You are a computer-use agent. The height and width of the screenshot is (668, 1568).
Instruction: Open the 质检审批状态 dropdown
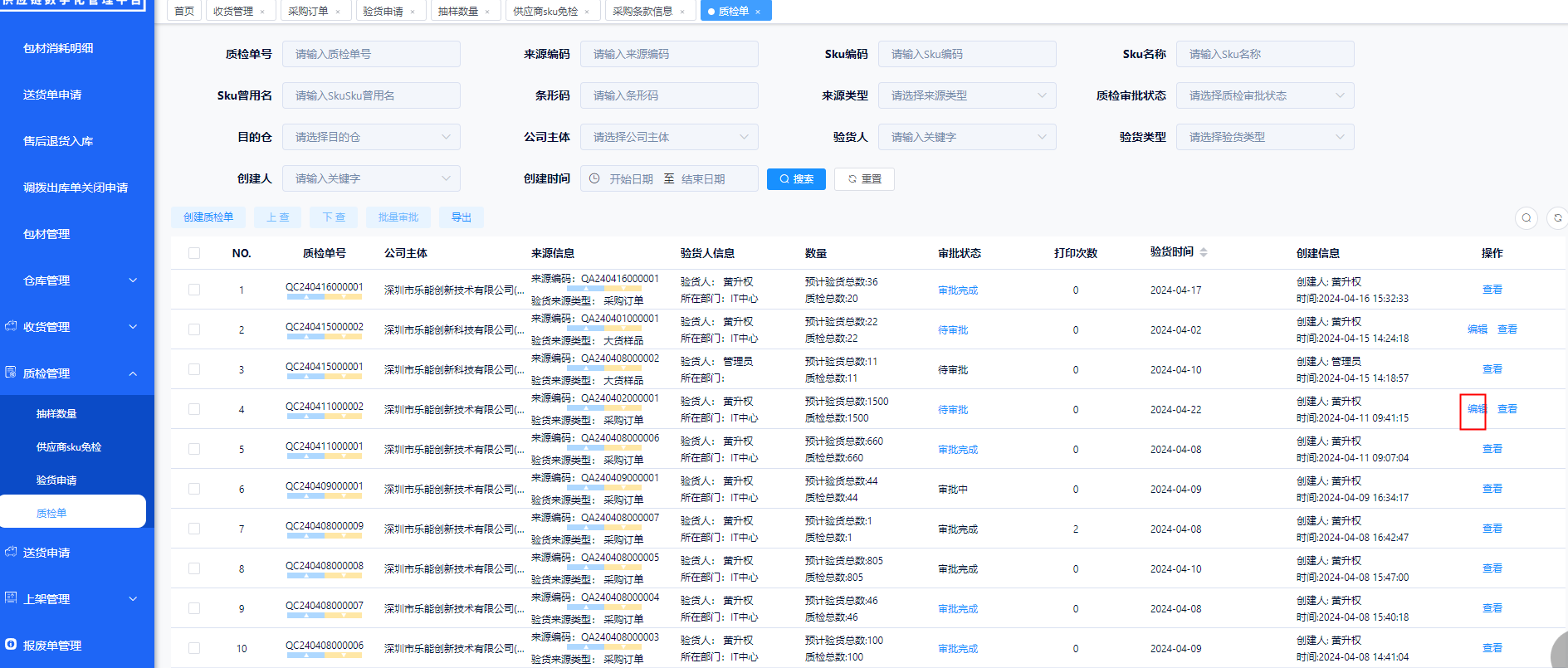click(1264, 95)
